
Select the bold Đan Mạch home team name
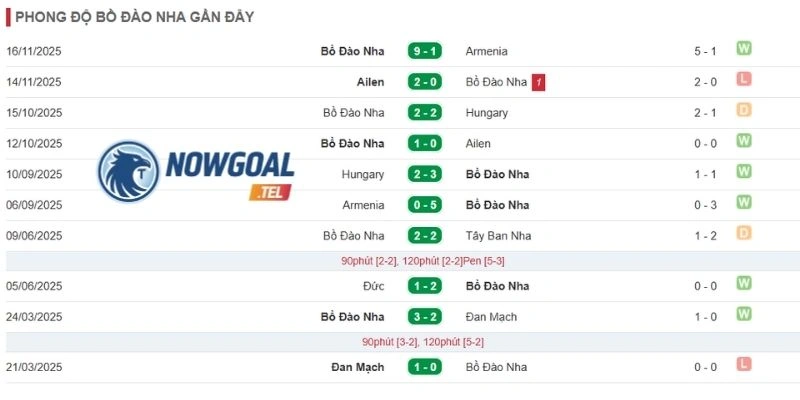(x=358, y=367)
